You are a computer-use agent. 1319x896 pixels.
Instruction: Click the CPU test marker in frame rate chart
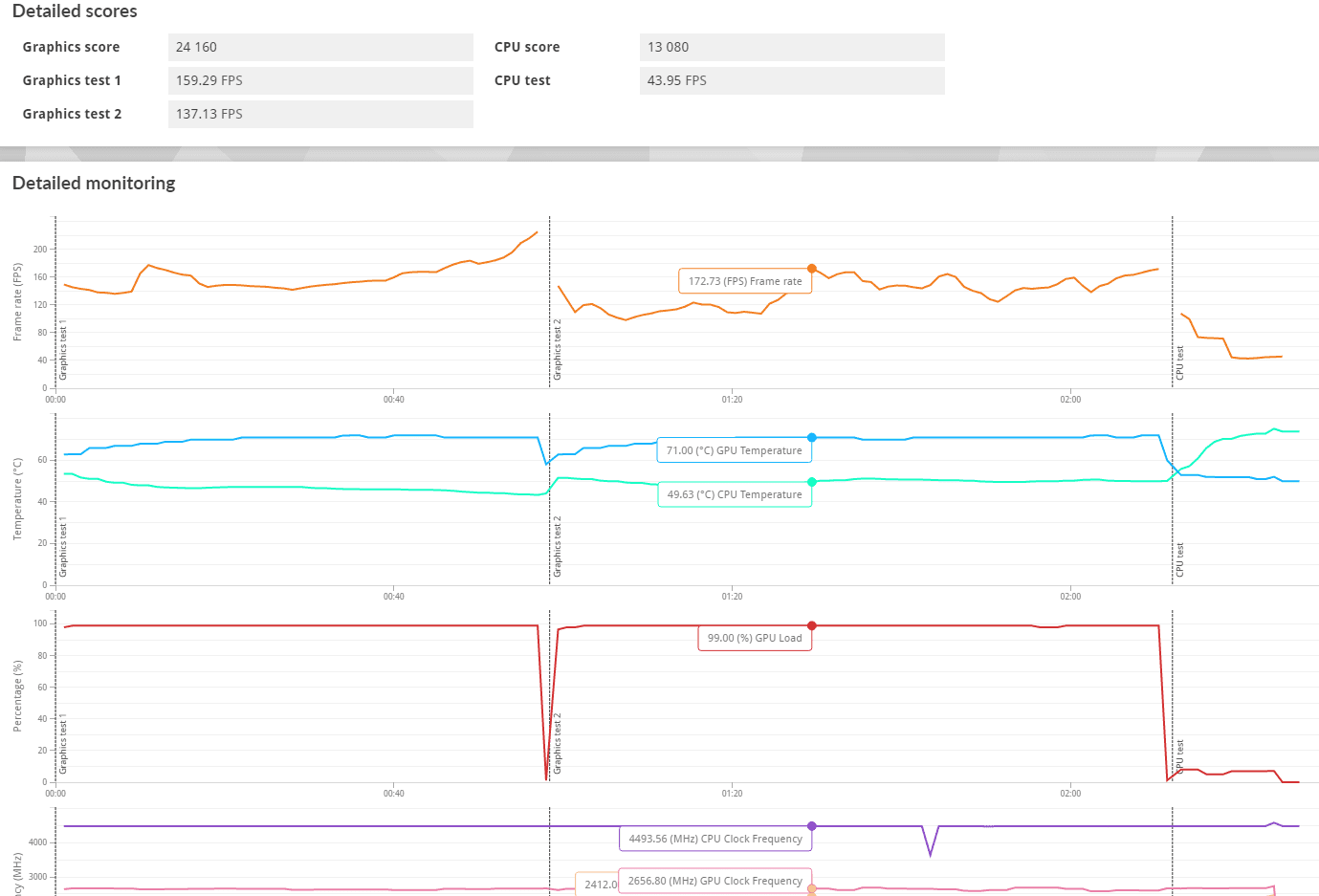(1180, 363)
